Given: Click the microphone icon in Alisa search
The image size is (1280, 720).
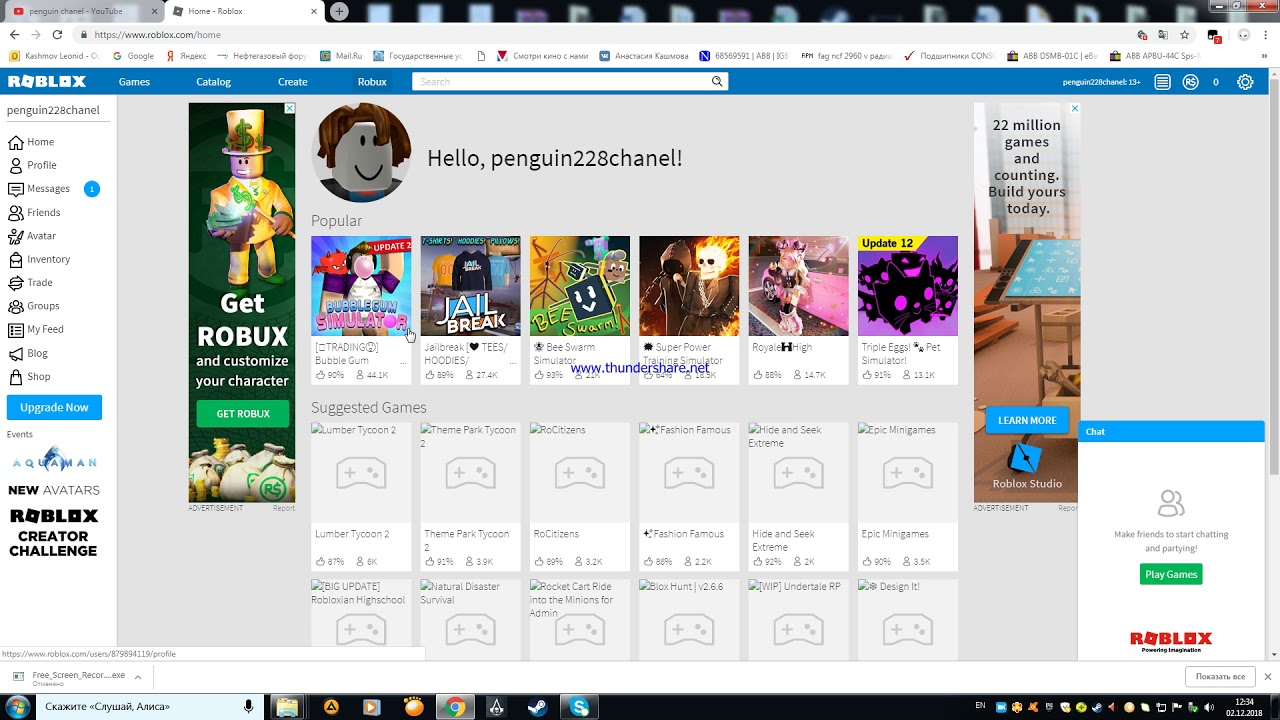Looking at the screenshot, I should pyautogui.click(x=249, y=707).
